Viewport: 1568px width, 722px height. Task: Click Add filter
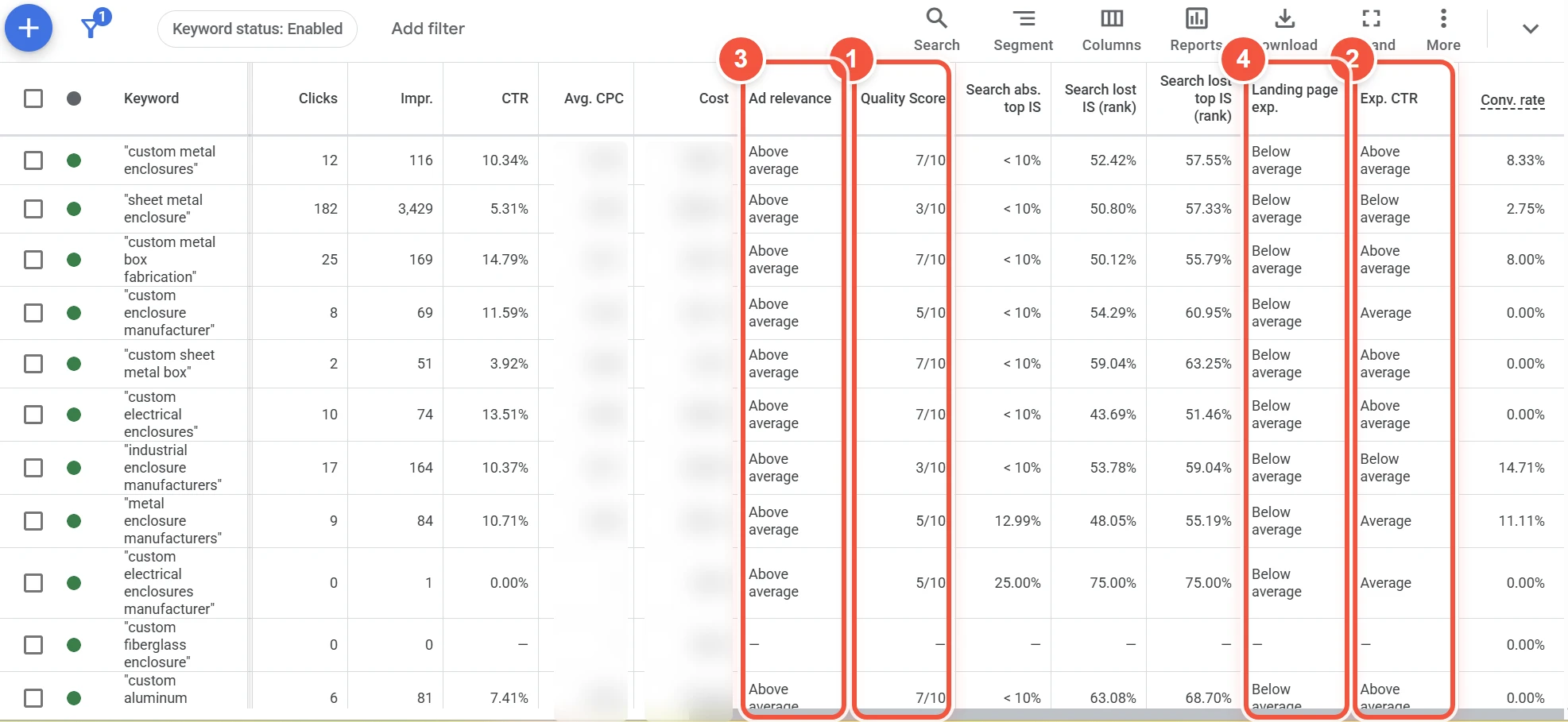pos(428,29)
